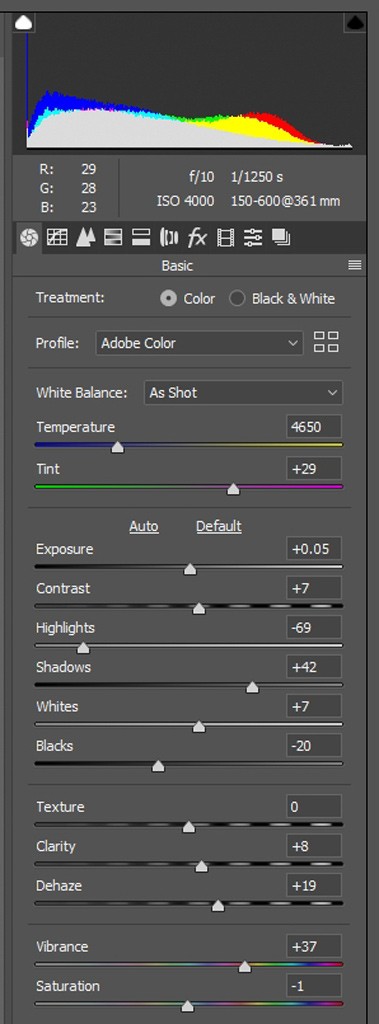Screen dimensions: 379x1024
Task: Open the Basic panel aperture icon tab
Action: 29,238
